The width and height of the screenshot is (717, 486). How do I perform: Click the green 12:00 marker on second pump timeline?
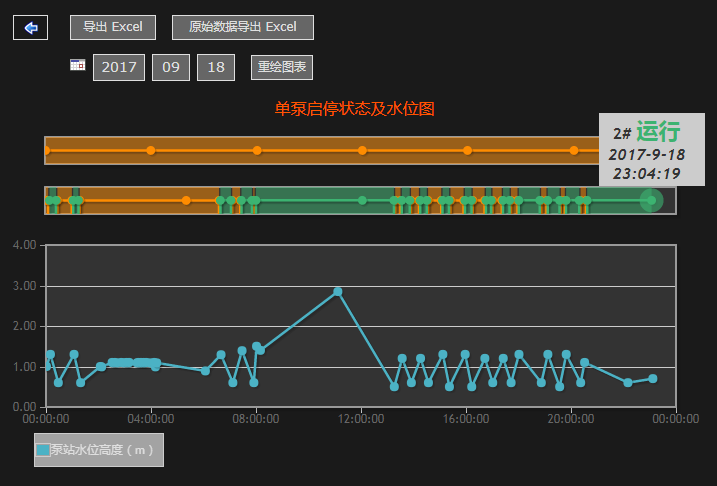click(362, 200)
